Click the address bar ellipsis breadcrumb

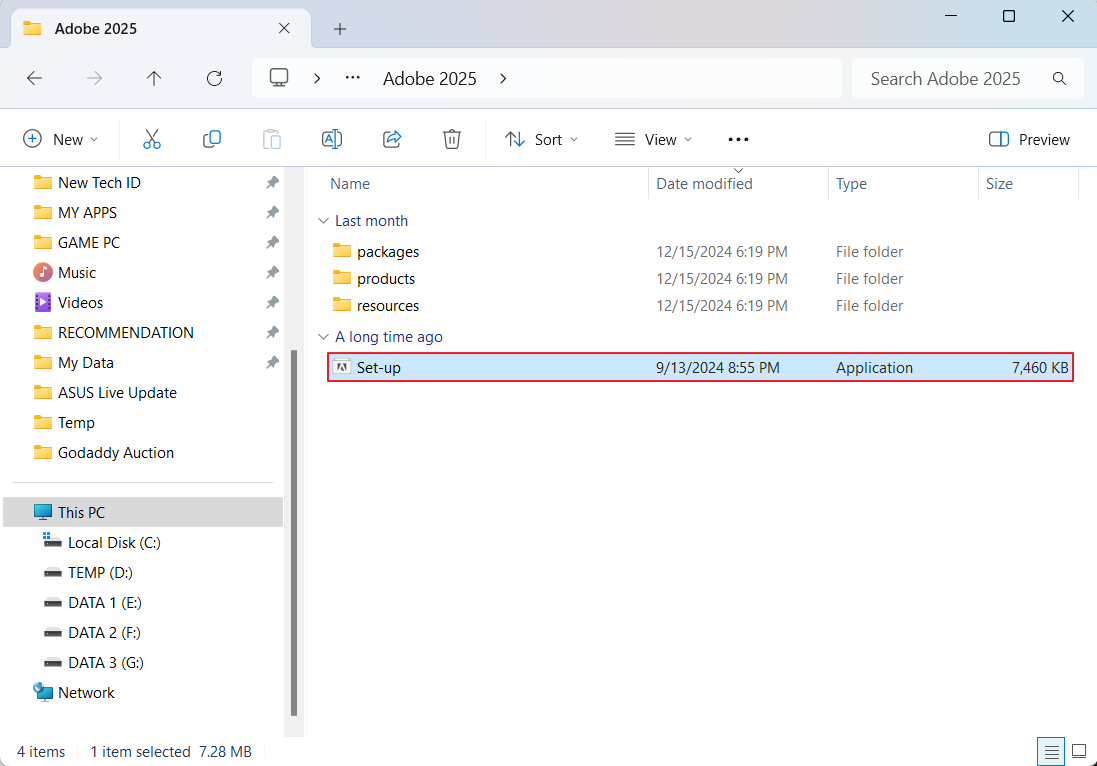point(353,78)
